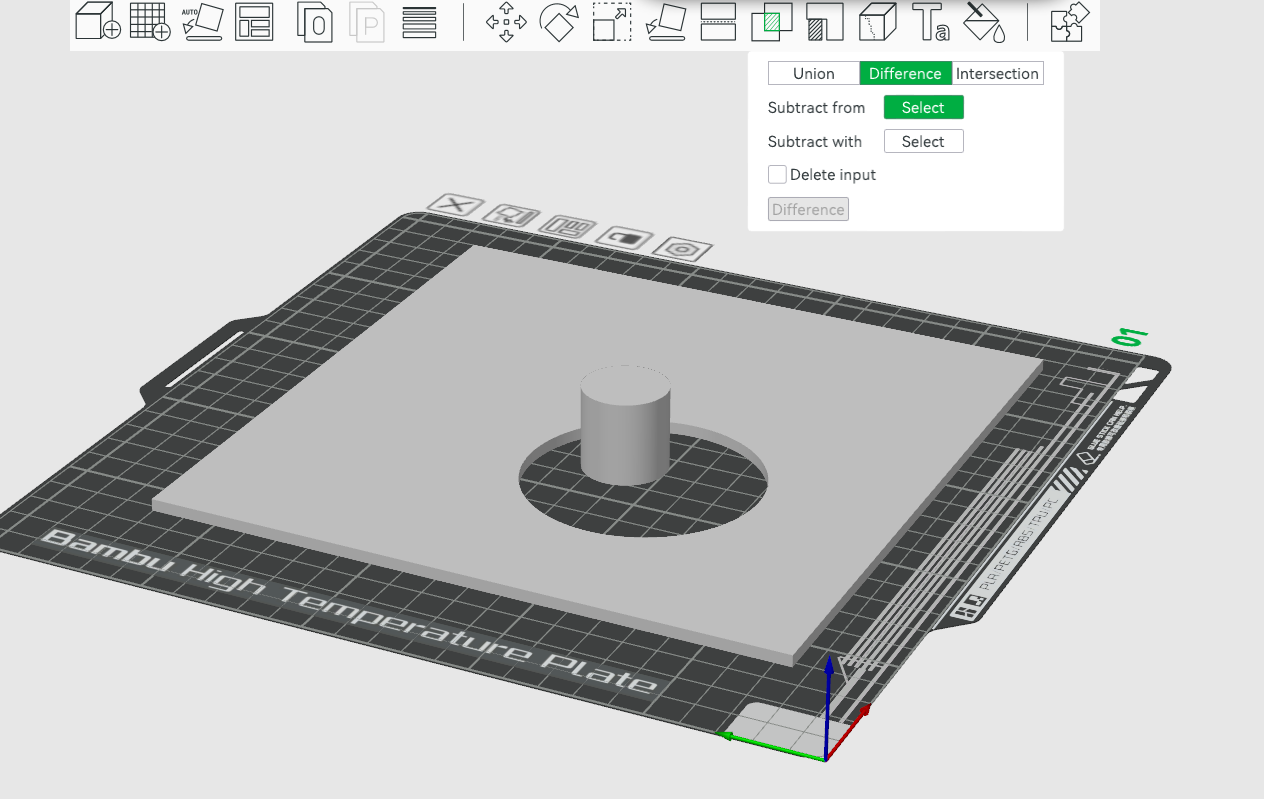Open the Color Painting tool

(983, 23)
